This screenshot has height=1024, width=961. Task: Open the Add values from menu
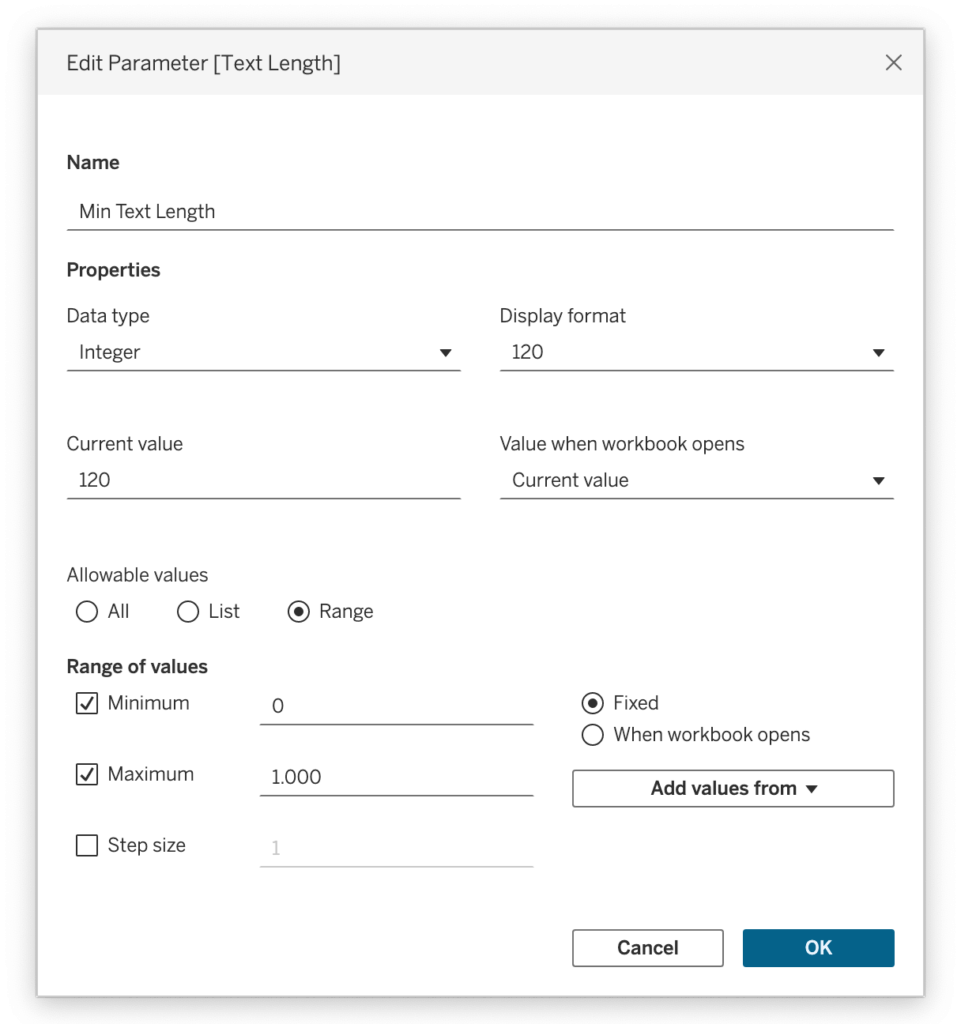click(733, 789)
